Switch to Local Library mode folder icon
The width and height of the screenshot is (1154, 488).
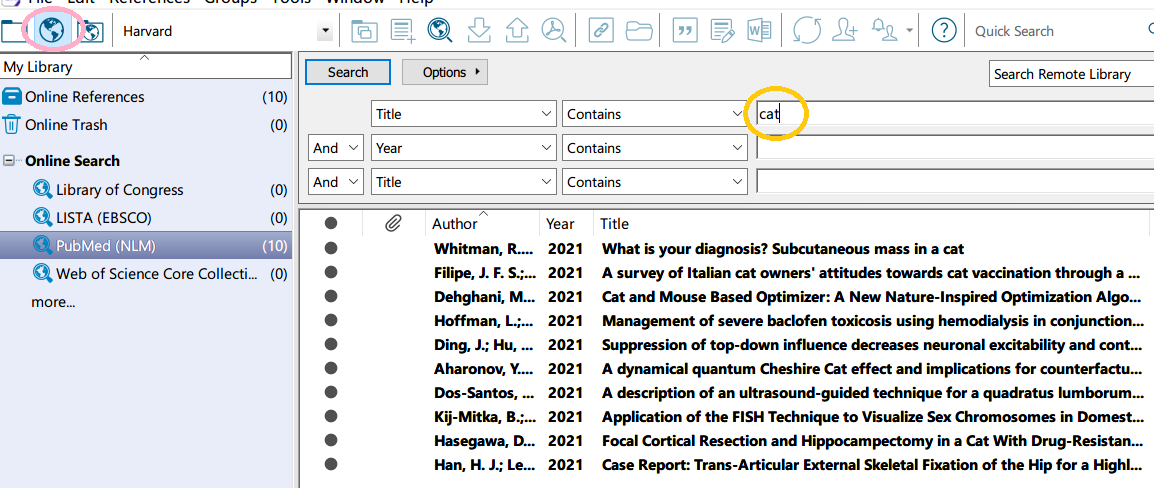click(x=13, y=31)
